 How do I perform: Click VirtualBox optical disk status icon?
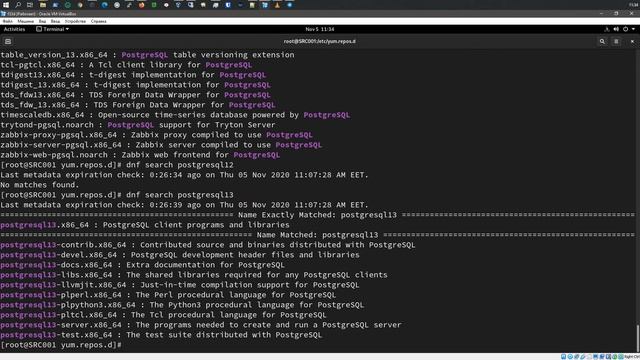tap(570, 357)
